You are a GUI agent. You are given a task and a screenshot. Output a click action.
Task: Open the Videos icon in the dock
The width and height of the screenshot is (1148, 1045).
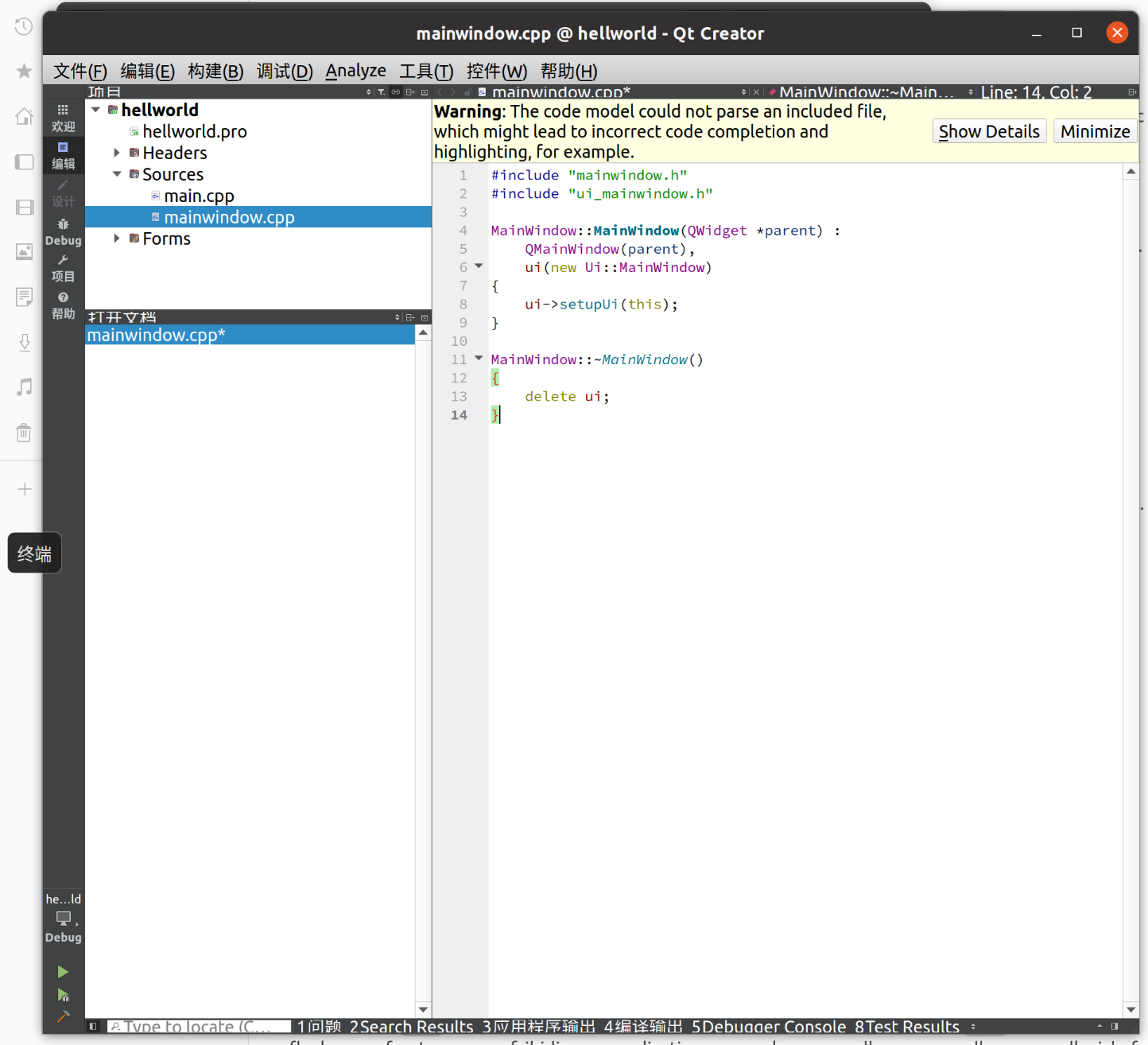[x=24, y=207]
